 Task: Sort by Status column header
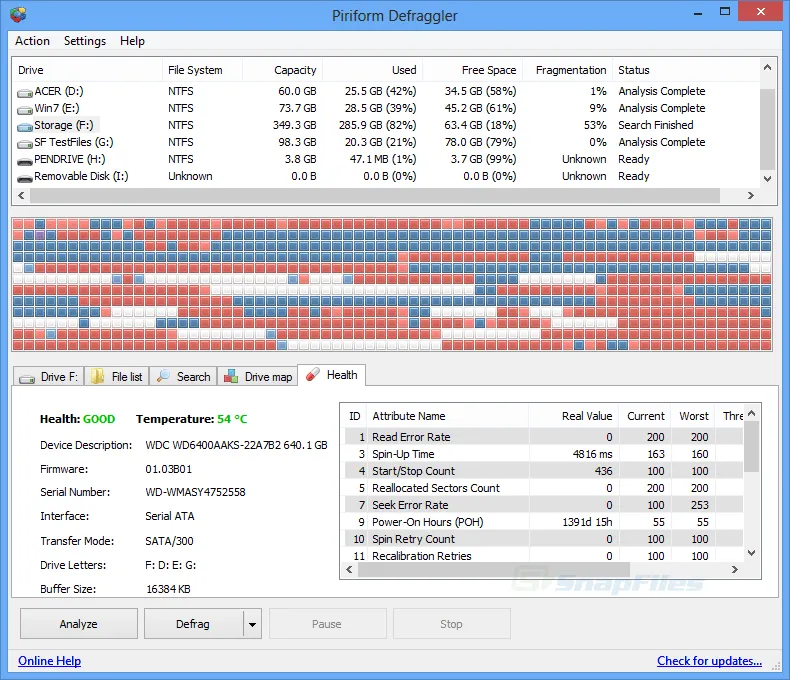686,70
